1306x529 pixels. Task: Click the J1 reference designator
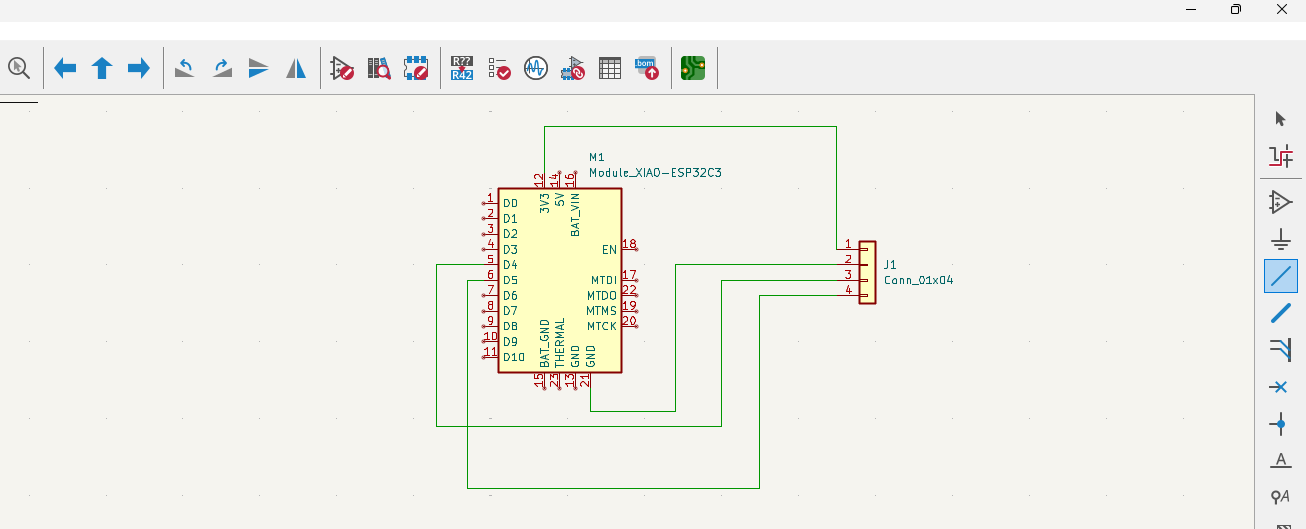point(890,265)
